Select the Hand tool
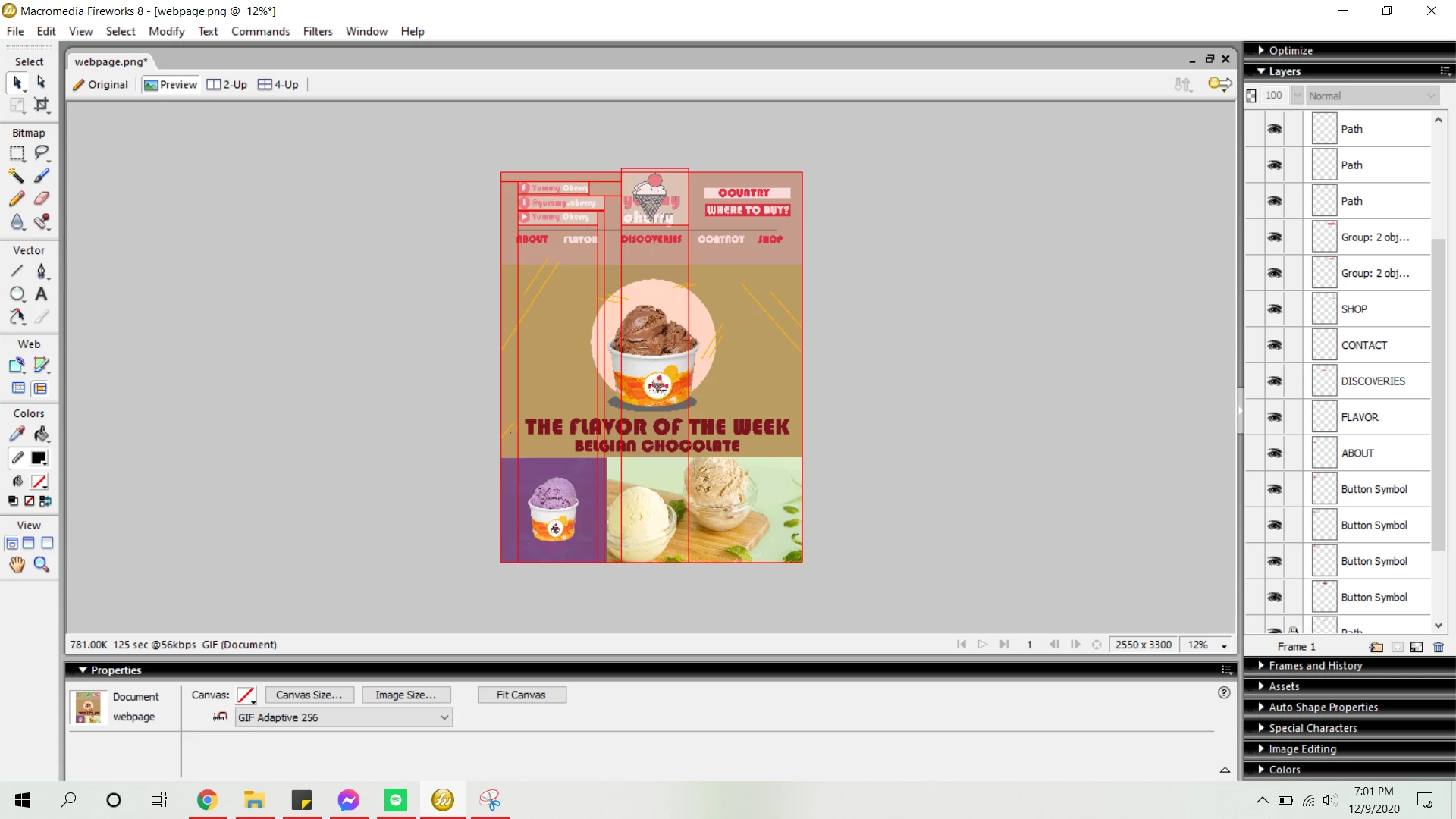The height and width of the screenshot is (819, 1456). (17, 564)
